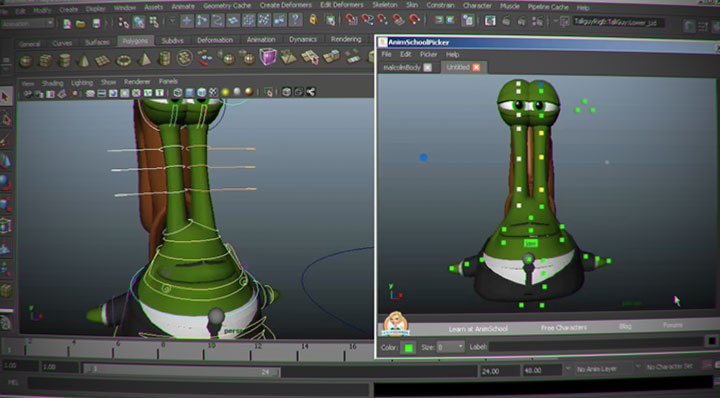The image size is (720, 398).
Task: Click the select camera viewport icon
Action: click(28, 95)
